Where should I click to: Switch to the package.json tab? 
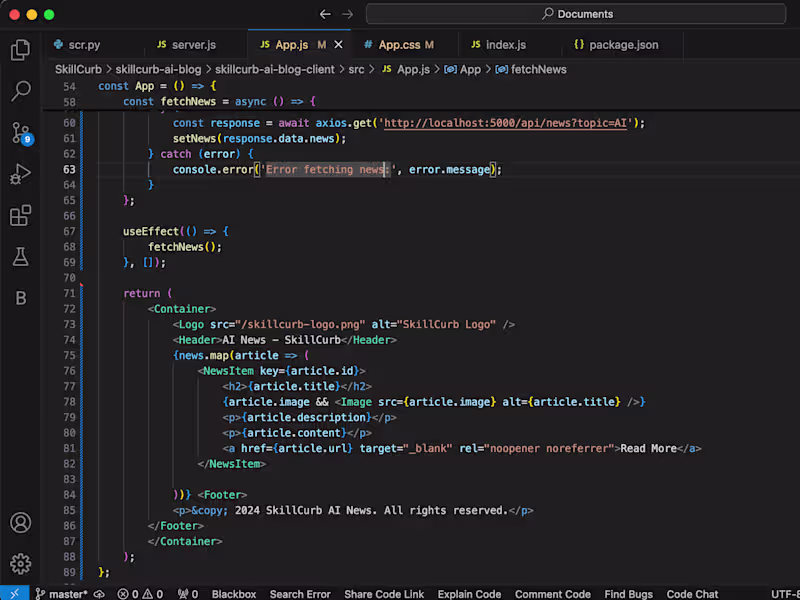tap(623, 45)
